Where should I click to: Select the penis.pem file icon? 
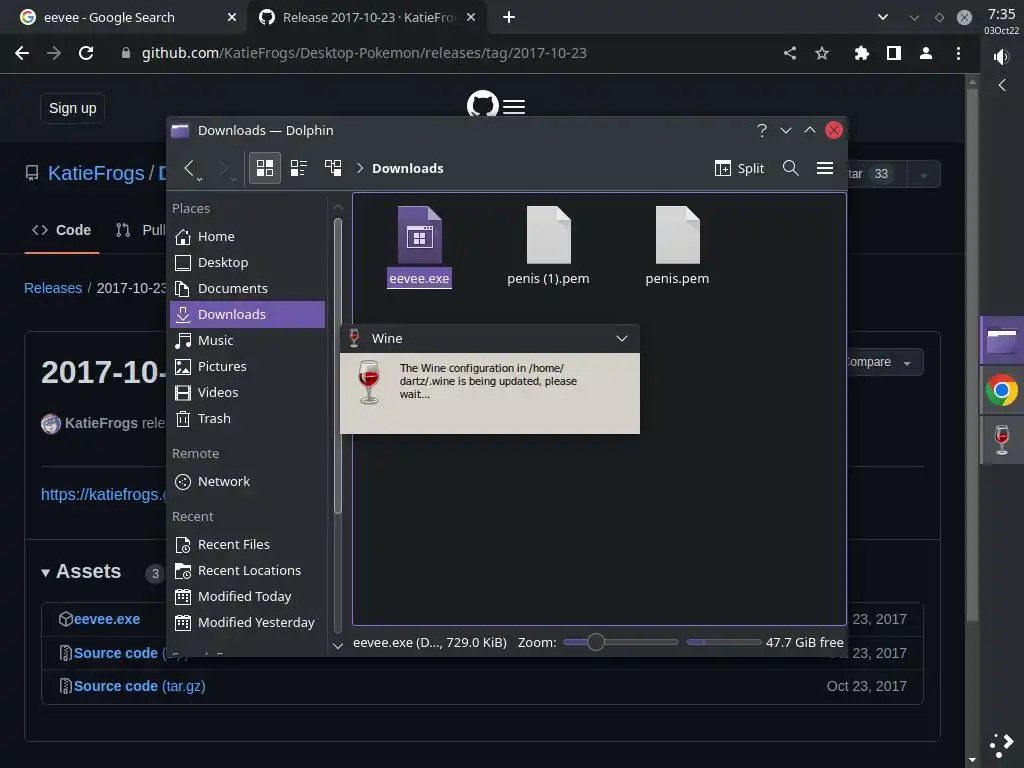pyautogui.click(x=677, y=235)
